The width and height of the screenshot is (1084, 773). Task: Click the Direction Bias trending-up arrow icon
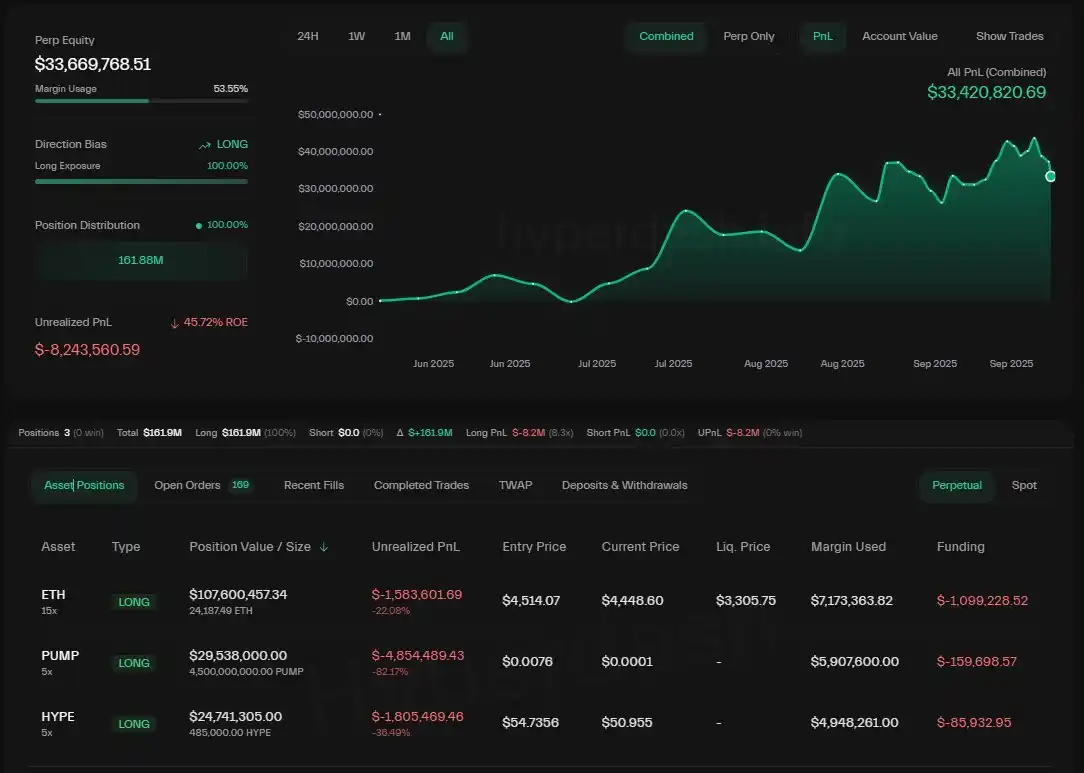tap(205, 145)
